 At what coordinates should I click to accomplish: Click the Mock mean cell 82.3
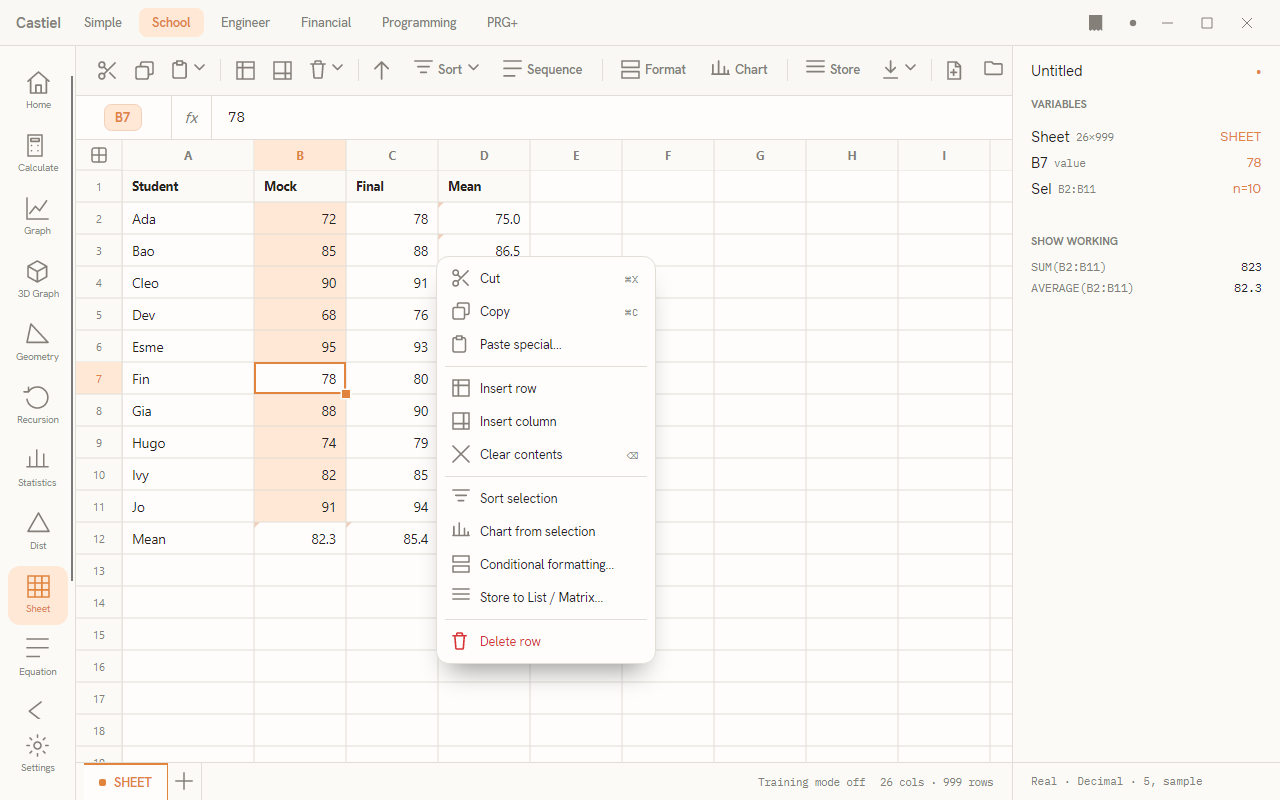[300, 539]
